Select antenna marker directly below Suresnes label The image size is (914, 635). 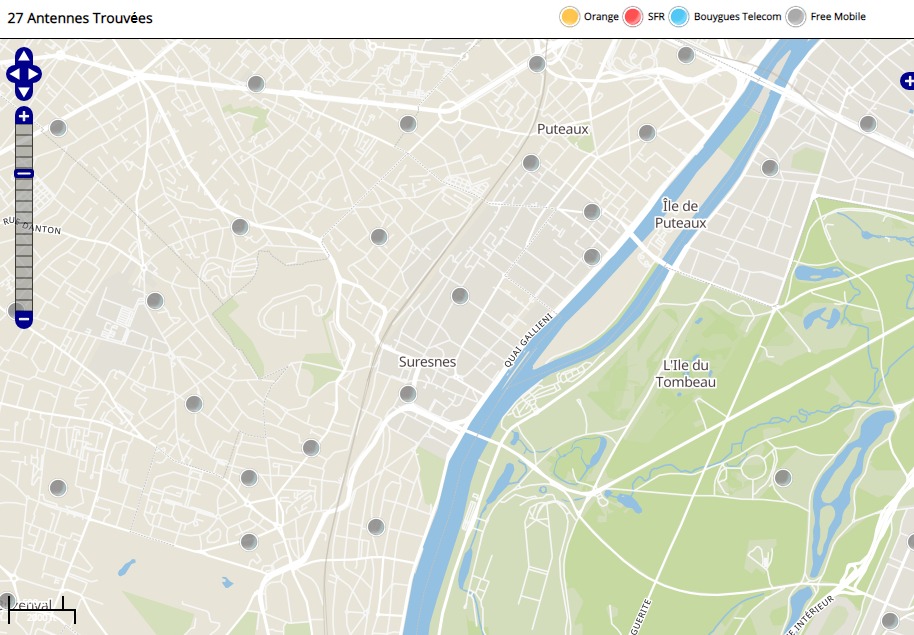click(408, 394)
